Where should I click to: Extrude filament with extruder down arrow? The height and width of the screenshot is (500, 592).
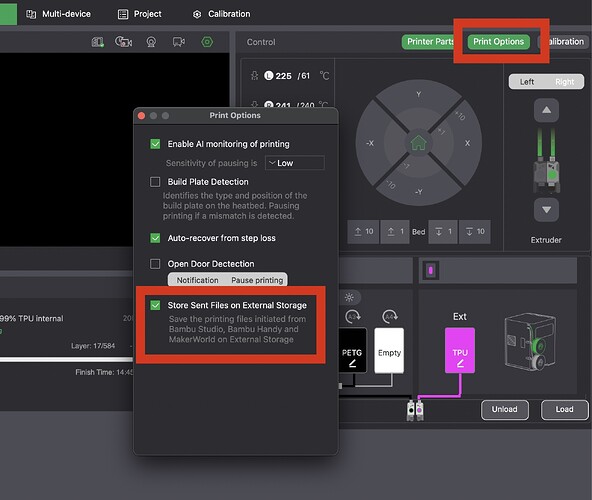click(x=546, y=210)
